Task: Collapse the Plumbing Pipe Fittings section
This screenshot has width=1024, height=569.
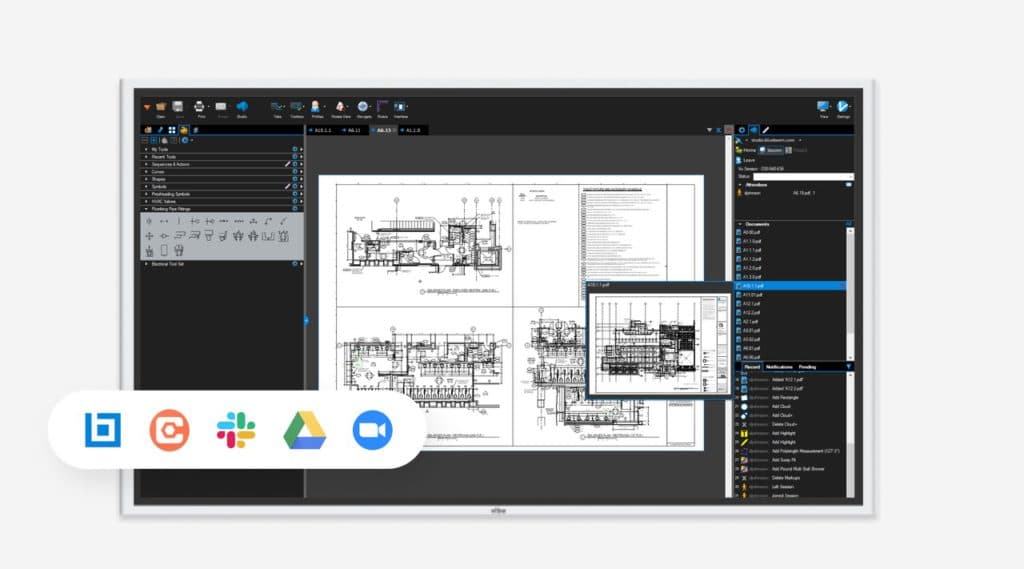Action: click(x=146, y=209)
